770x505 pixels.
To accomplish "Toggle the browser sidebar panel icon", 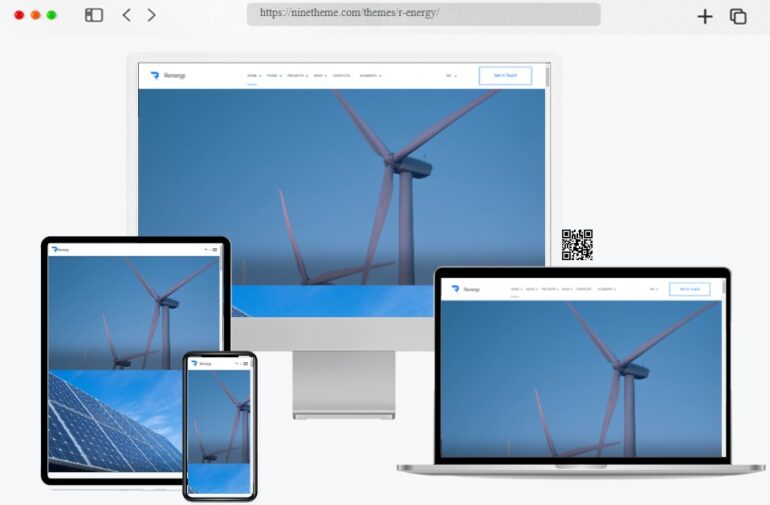I will pos(94,15).
